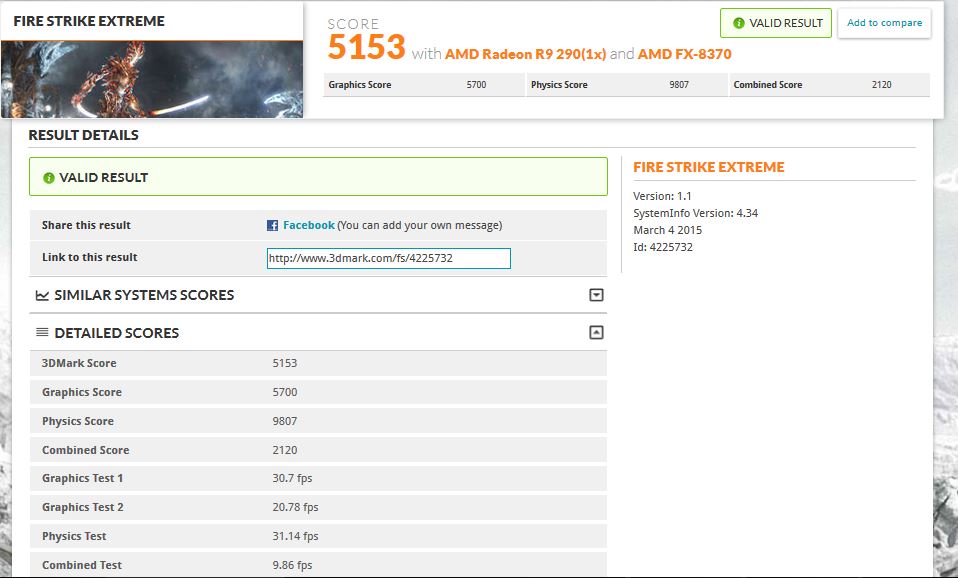The width and height of the screenshot is (958, 578).
Task: Click the chart icon beside SIMILAR SYSTEMS SCORES
Action: (x=42, y=296)
